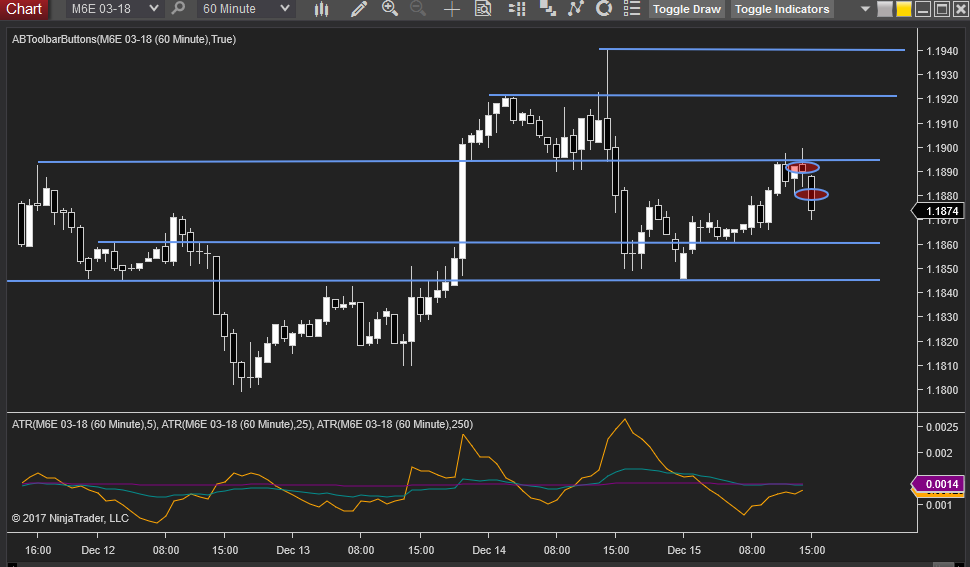Screen dimensions: 970x567
Task: Click the © 2017 NinjaTrader, LLC text
Action: click(70, 518)
